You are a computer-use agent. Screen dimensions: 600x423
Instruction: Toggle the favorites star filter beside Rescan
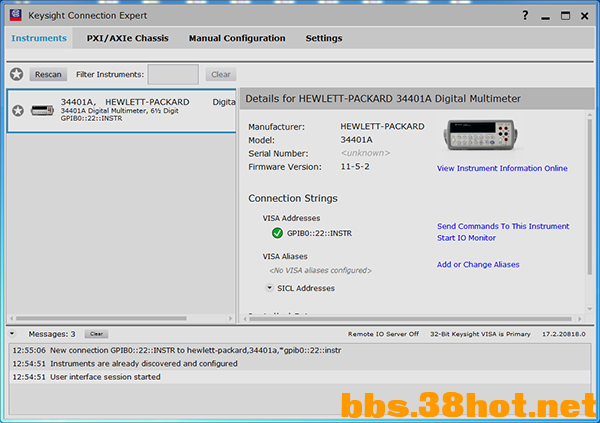tap(16, 74)
